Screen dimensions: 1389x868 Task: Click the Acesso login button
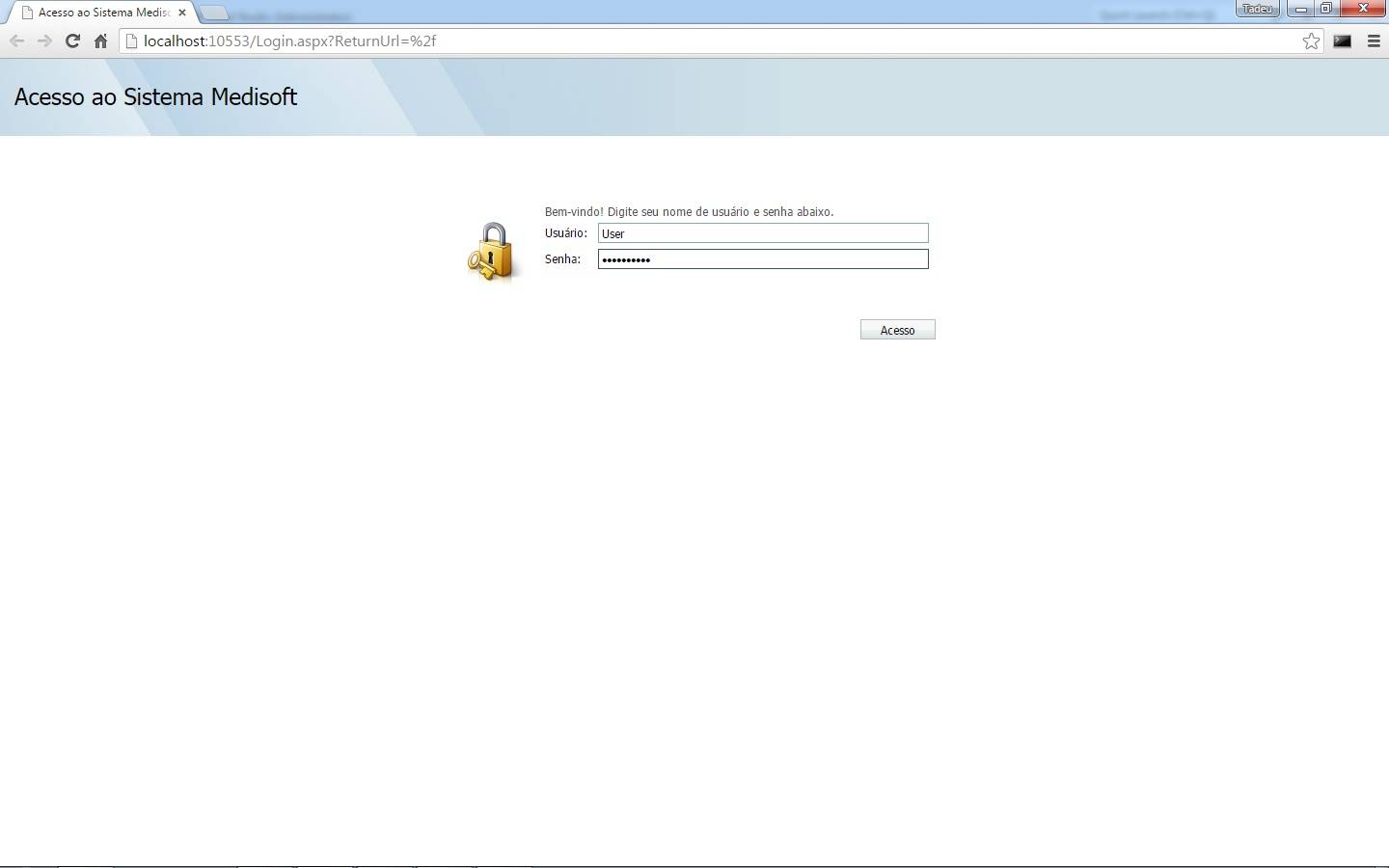pyautogui.click(x=897, y=330)
